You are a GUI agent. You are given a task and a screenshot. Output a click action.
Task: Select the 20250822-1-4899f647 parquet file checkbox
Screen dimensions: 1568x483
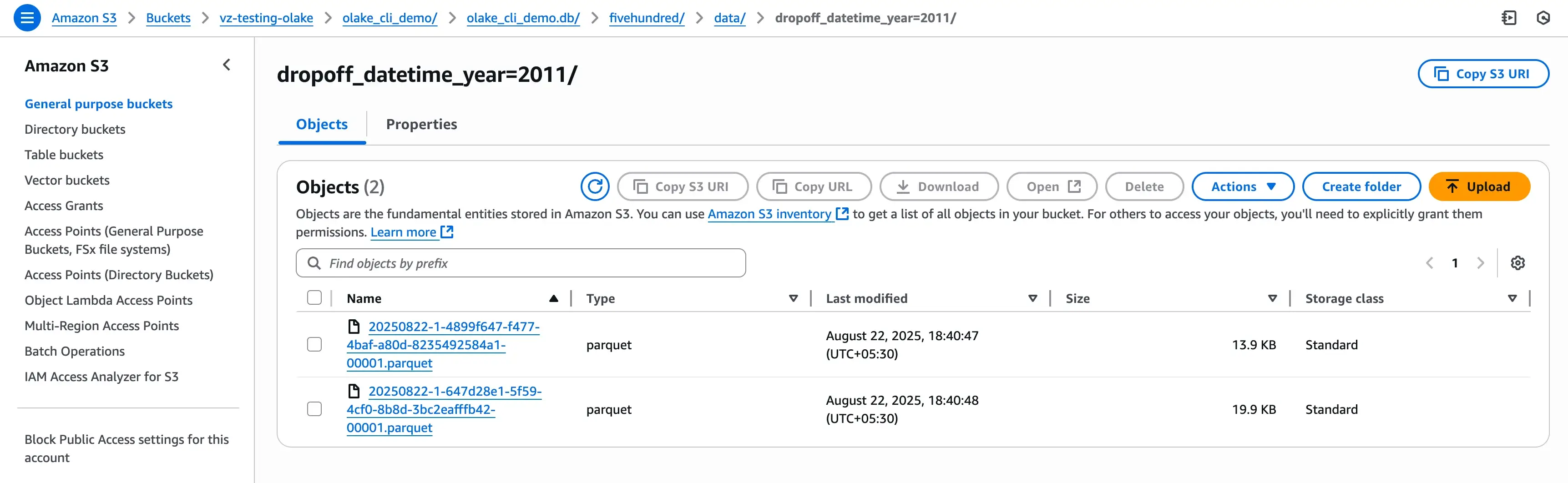tap(314, 344)
